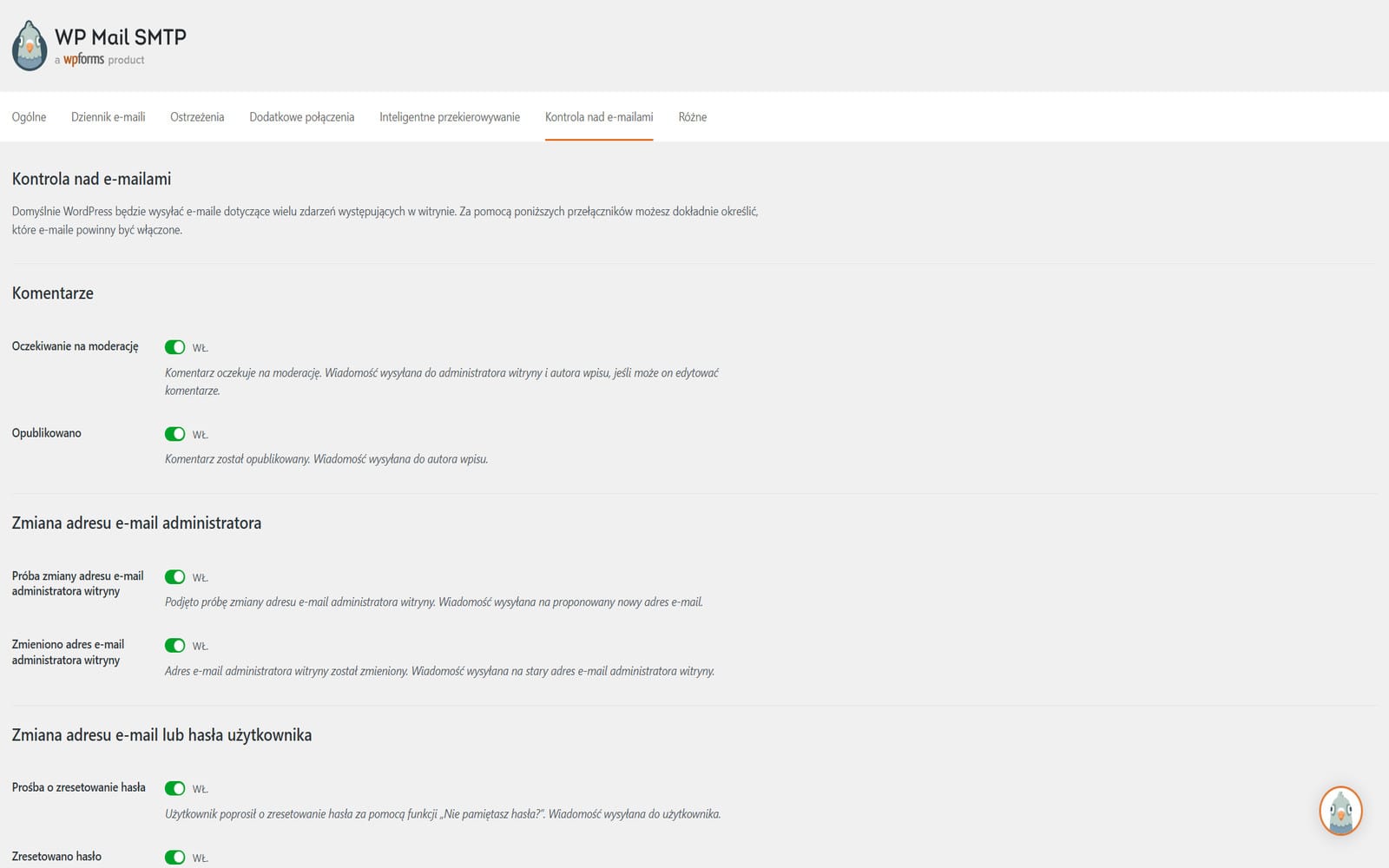
Task: Click the Prośba o zresetowanie hasła label
Action: click(79, 788)
